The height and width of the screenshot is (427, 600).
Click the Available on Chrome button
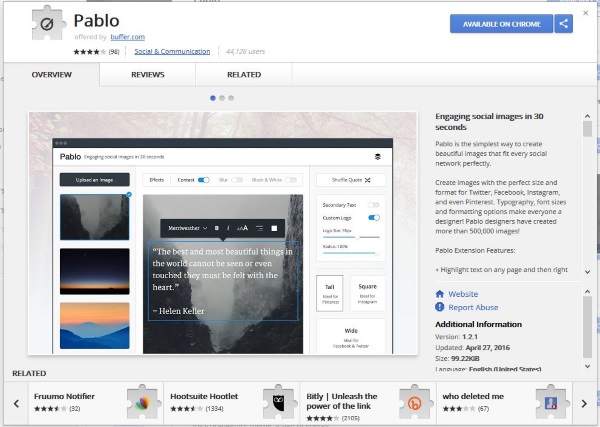tap(501, 24)
